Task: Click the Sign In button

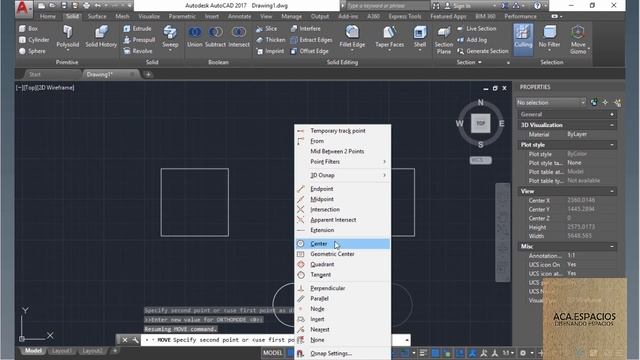Action: point(458,6)
